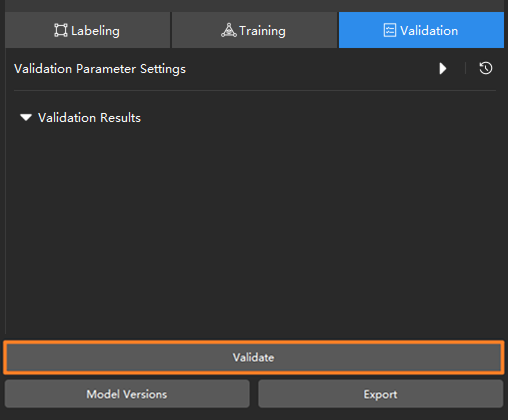Open the Training tab
Image resolution: width=508 pixels, height=420 pixels.
(x=254, y=30)
